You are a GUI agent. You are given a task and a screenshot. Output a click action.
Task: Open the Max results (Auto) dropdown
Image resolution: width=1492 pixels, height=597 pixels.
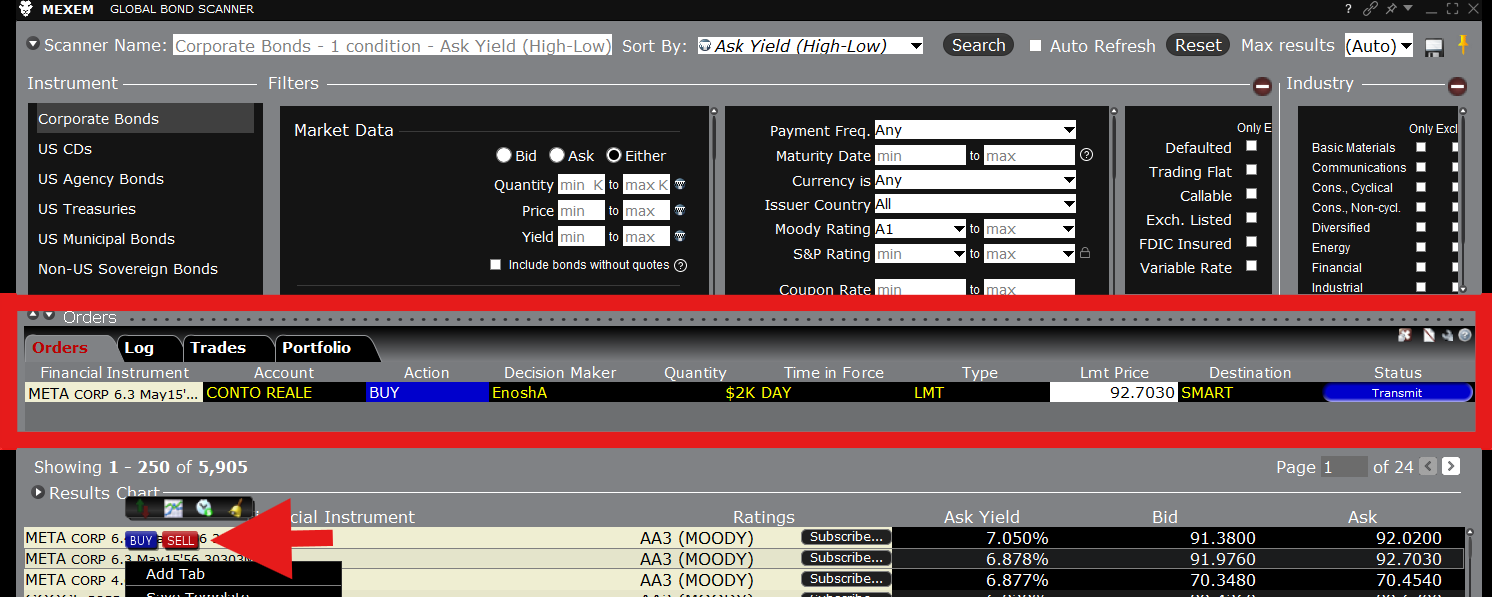(1379, 46)
